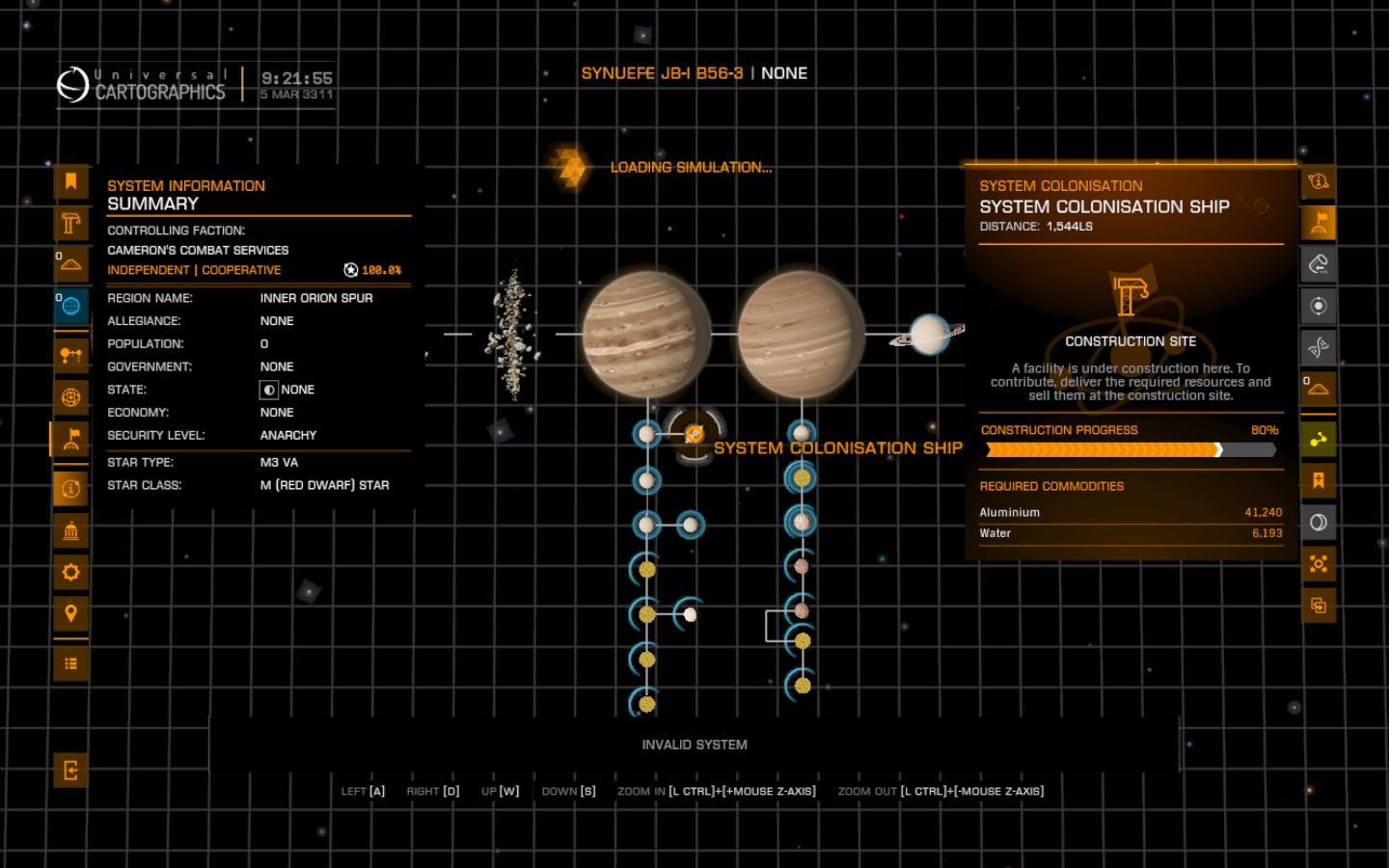Click the state icon next to NONE

click(269, 390)
